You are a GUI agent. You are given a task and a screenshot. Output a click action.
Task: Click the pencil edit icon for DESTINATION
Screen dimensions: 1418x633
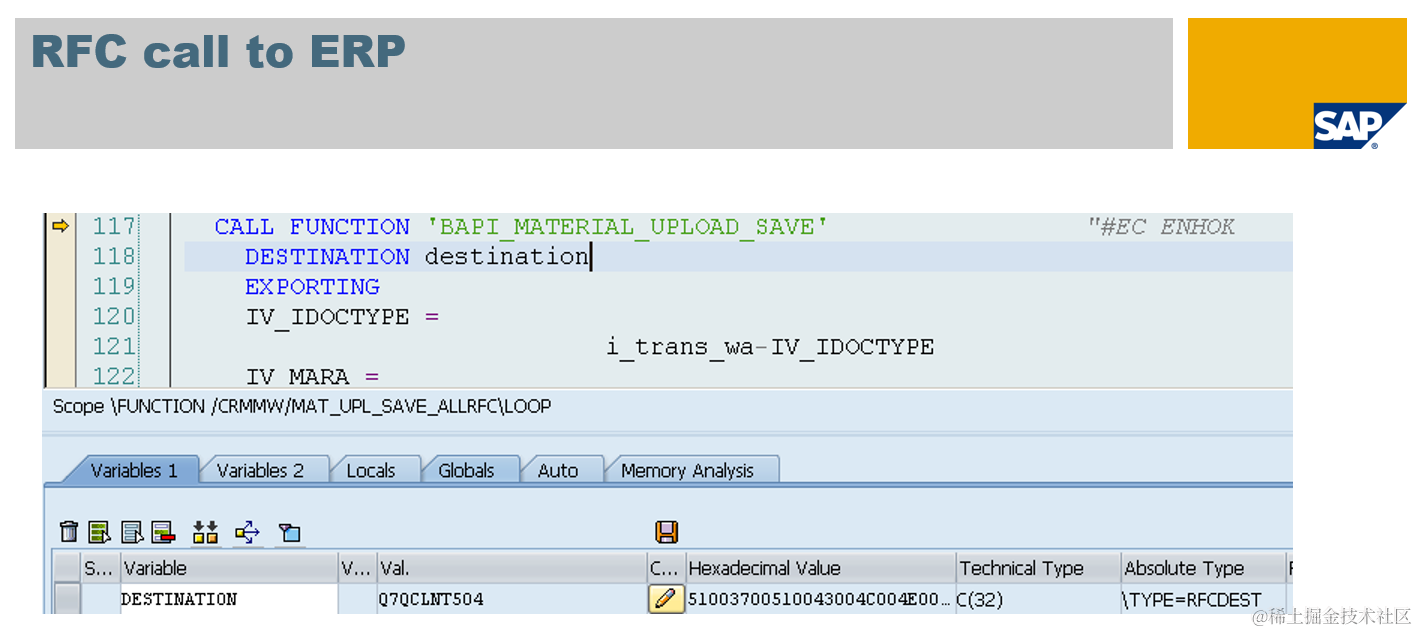pyautogui.click(x=666, y=599)
